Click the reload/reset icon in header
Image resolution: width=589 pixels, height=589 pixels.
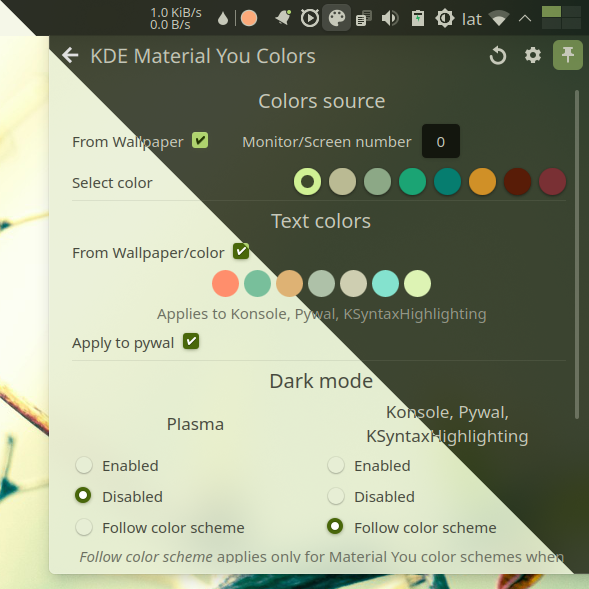click(498, 56)
